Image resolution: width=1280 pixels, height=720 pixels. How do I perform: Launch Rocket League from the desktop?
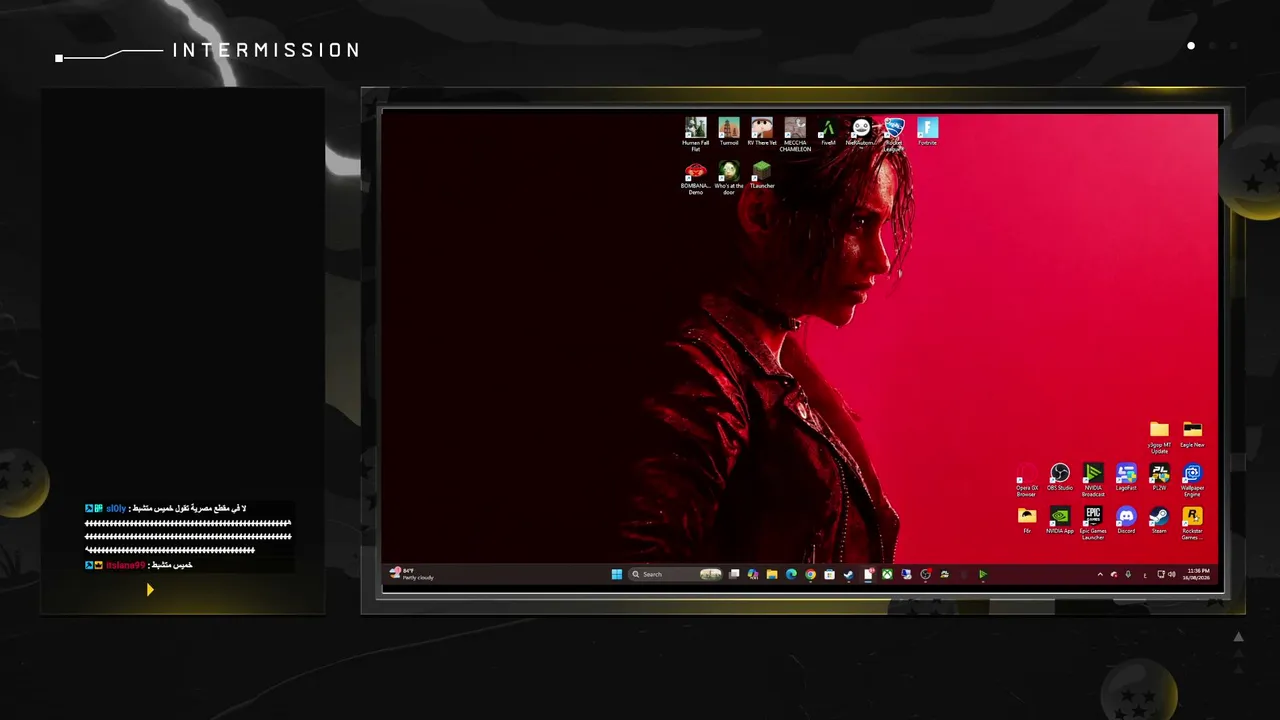coord(894,133)
